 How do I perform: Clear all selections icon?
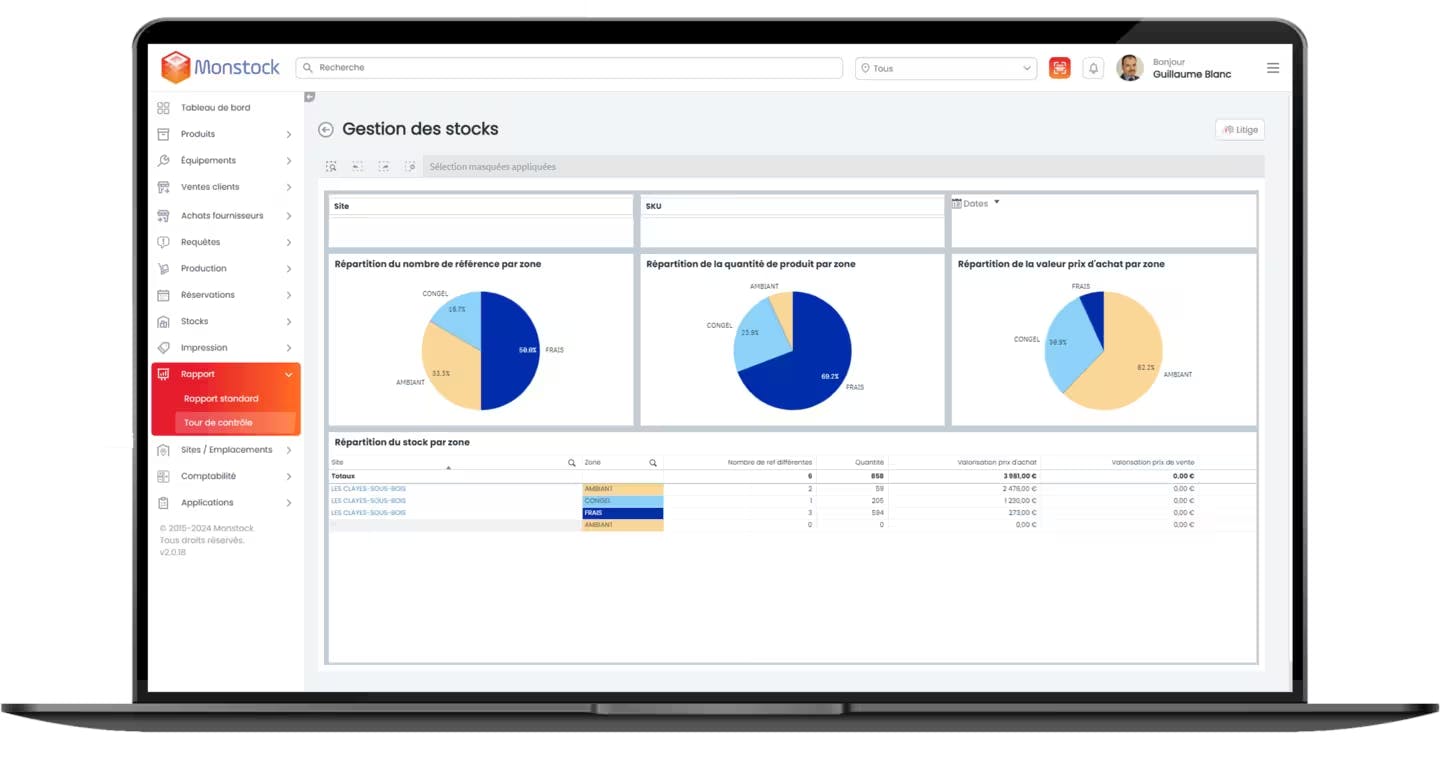pyautogui.click(x=410, y=167)
